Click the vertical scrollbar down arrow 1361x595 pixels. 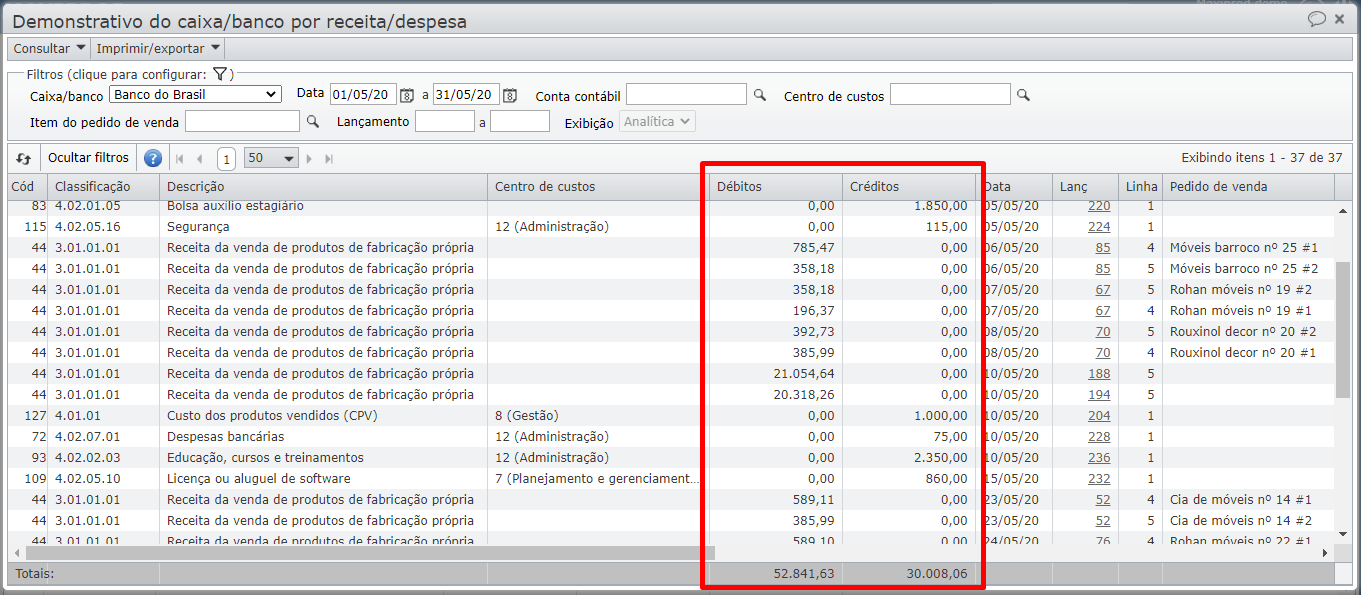pyautogui.click(x=1343, y=533)
